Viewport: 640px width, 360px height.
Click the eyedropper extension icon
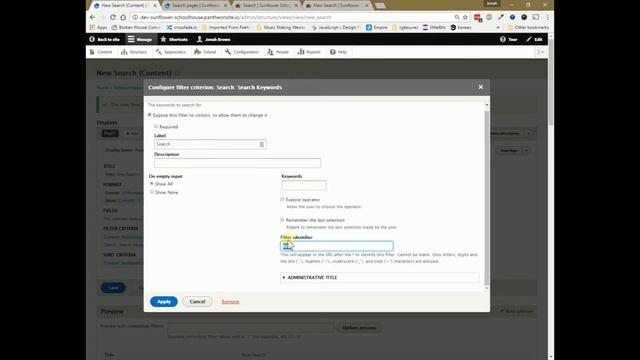tap(500, 17)
